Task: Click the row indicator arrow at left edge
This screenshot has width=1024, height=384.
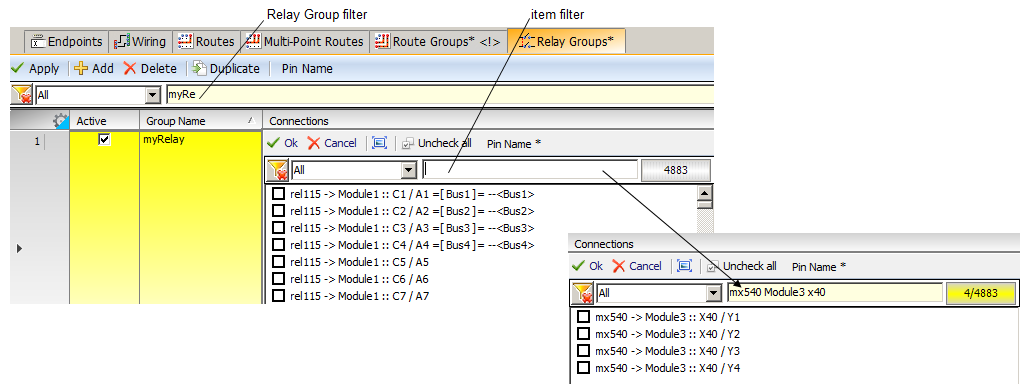Action: pos(19,248)
